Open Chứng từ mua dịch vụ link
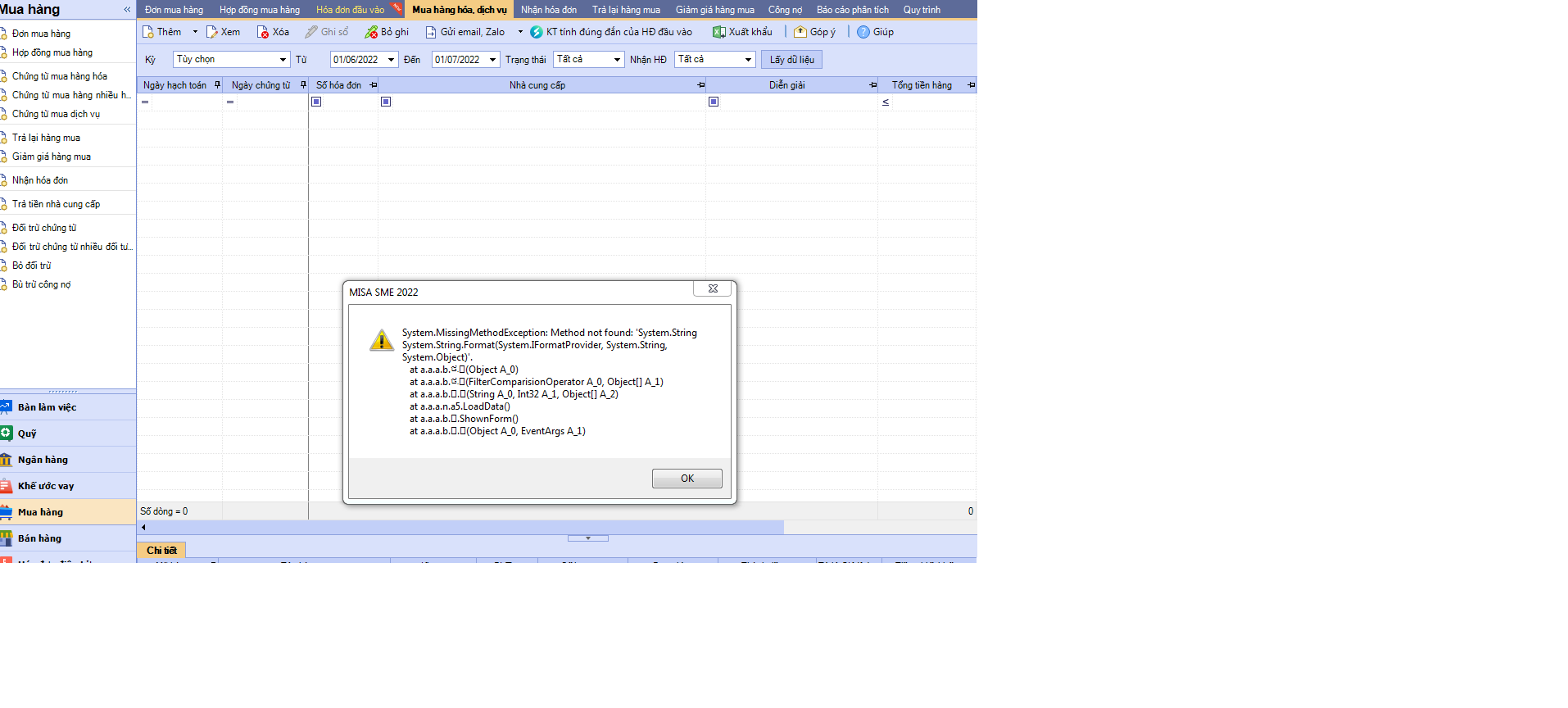Screen dimensions: 1568x708 coord(56,114)
